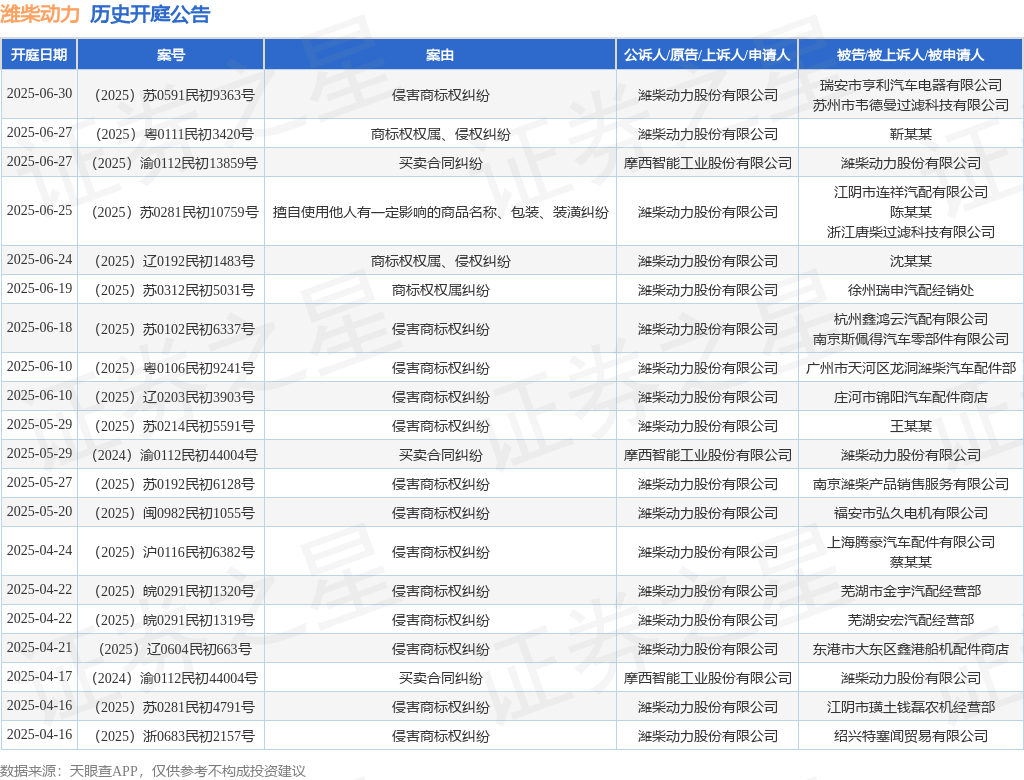Click defendant 陈某某
1024x780 pixels.
point(910,212)
